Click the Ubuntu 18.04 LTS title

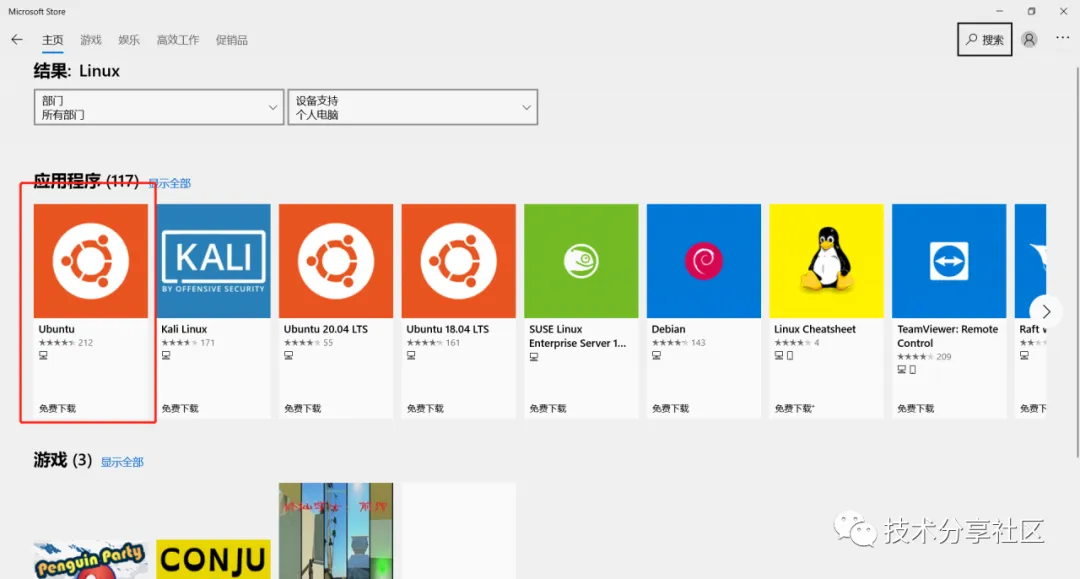(x=448, y=329)
